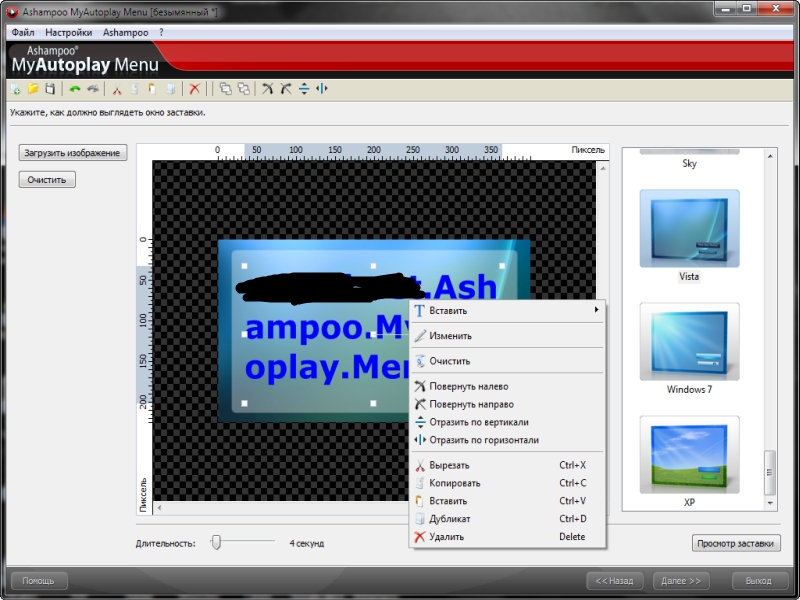
Task: Choose Удалить Delete in the context menu
Action: pos(507,536)
